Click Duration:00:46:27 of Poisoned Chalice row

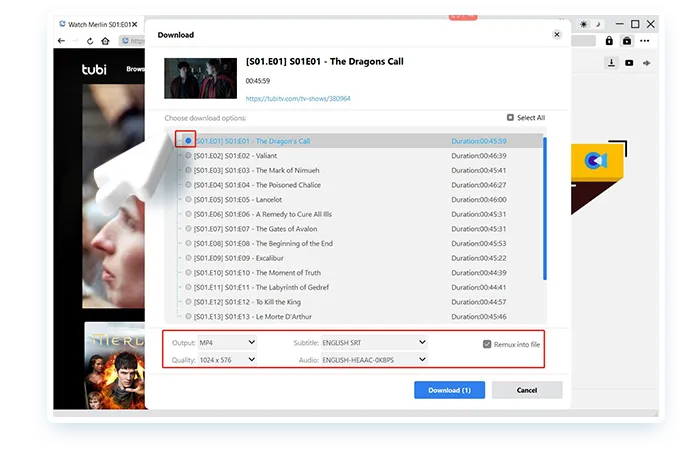point(479,185)
